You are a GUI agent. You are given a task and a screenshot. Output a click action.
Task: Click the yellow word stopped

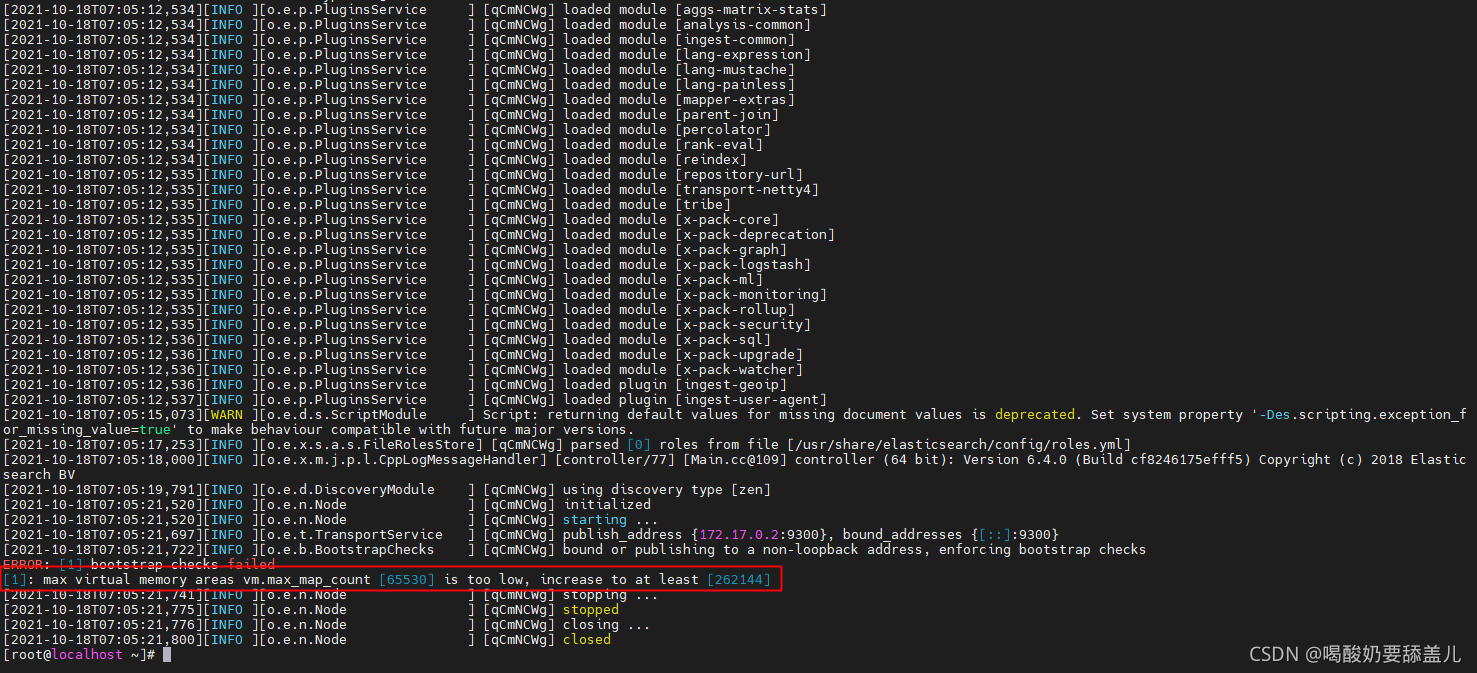click(x=590, y=610)
